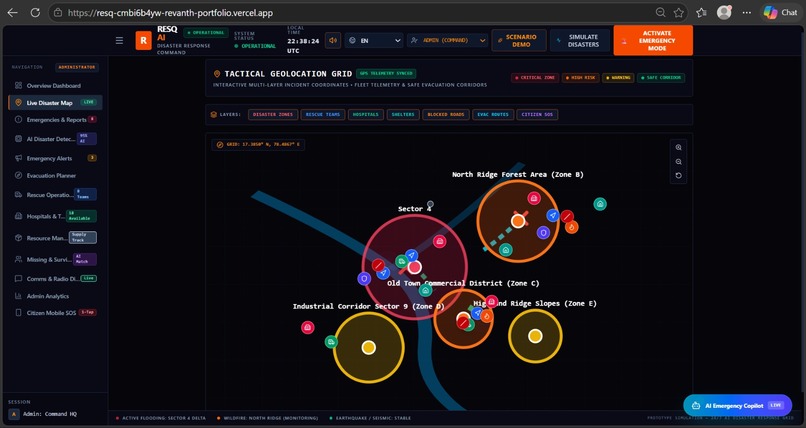Open the Admin (Command) role dropdown

[447, 41]
